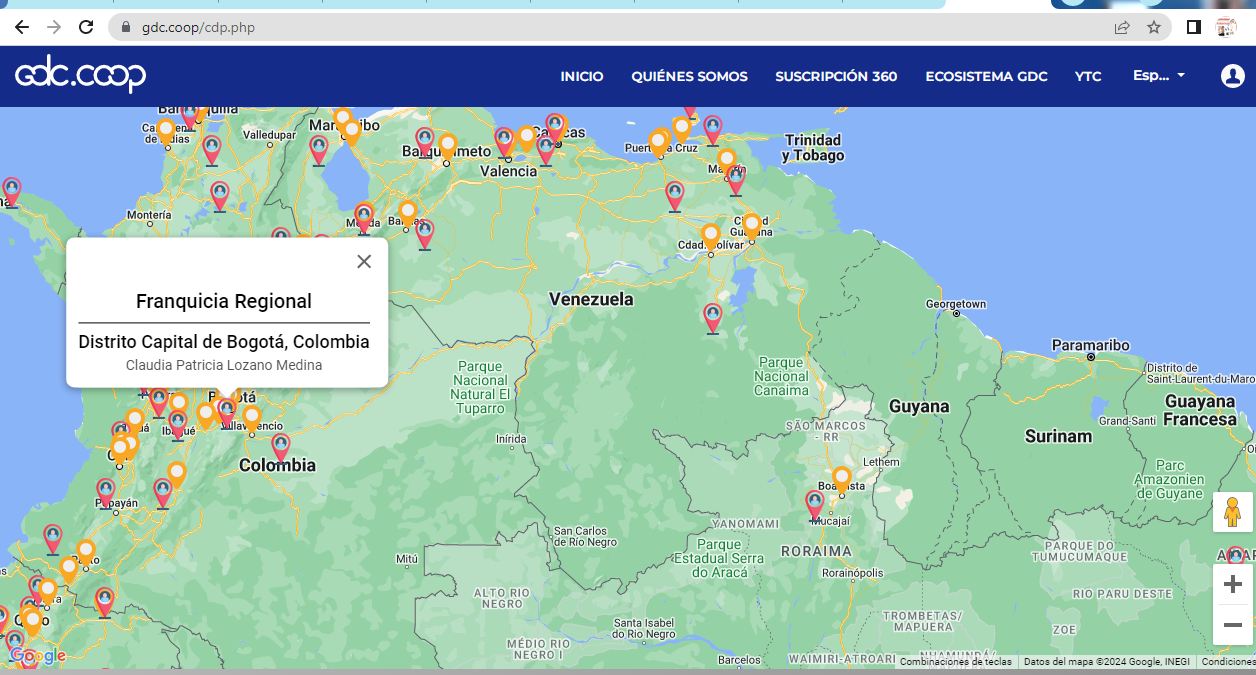Zoom in the map with plus button

pyautogui.click(x=1232, y=584)
